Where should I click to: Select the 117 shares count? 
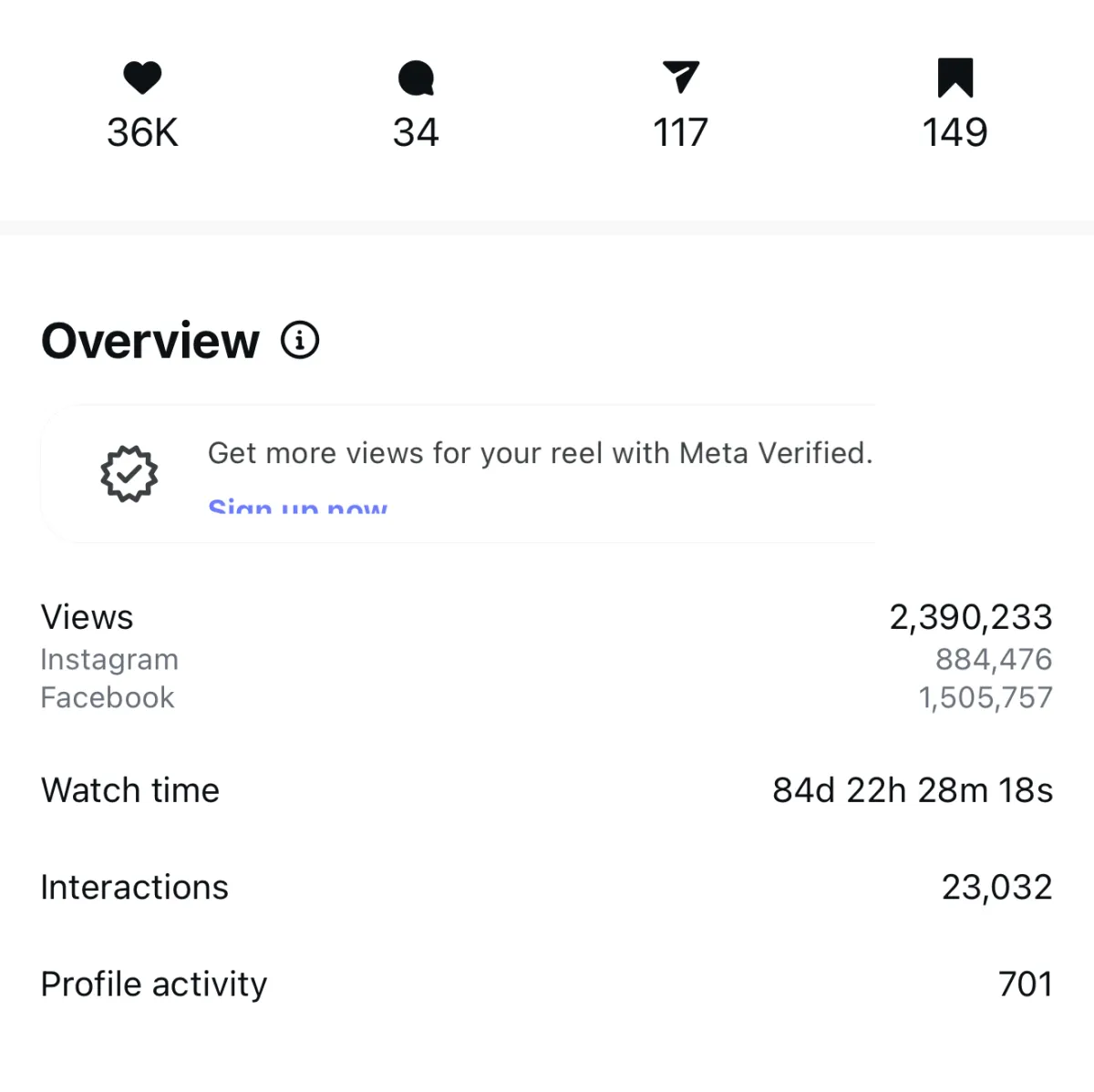(x=681, y=133)
